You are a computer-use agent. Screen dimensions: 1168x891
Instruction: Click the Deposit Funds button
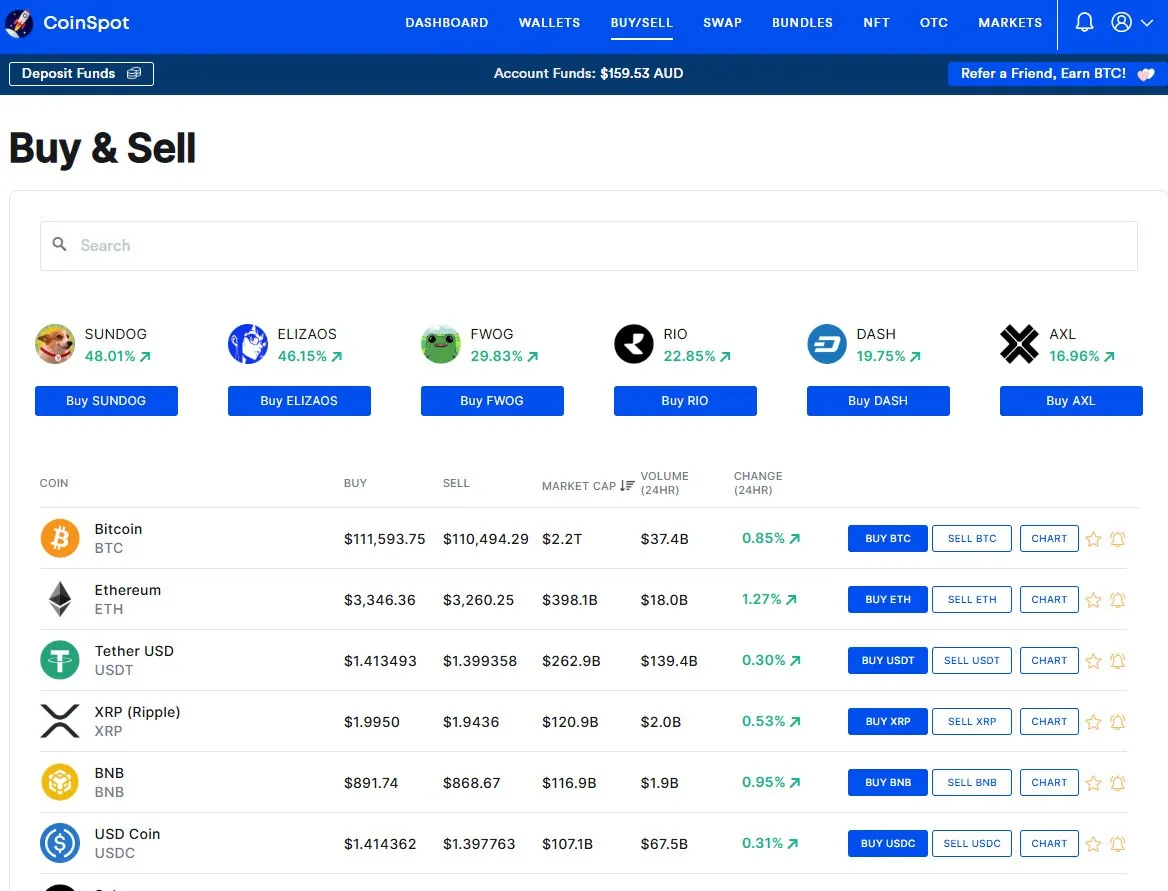tap(81, 74)
